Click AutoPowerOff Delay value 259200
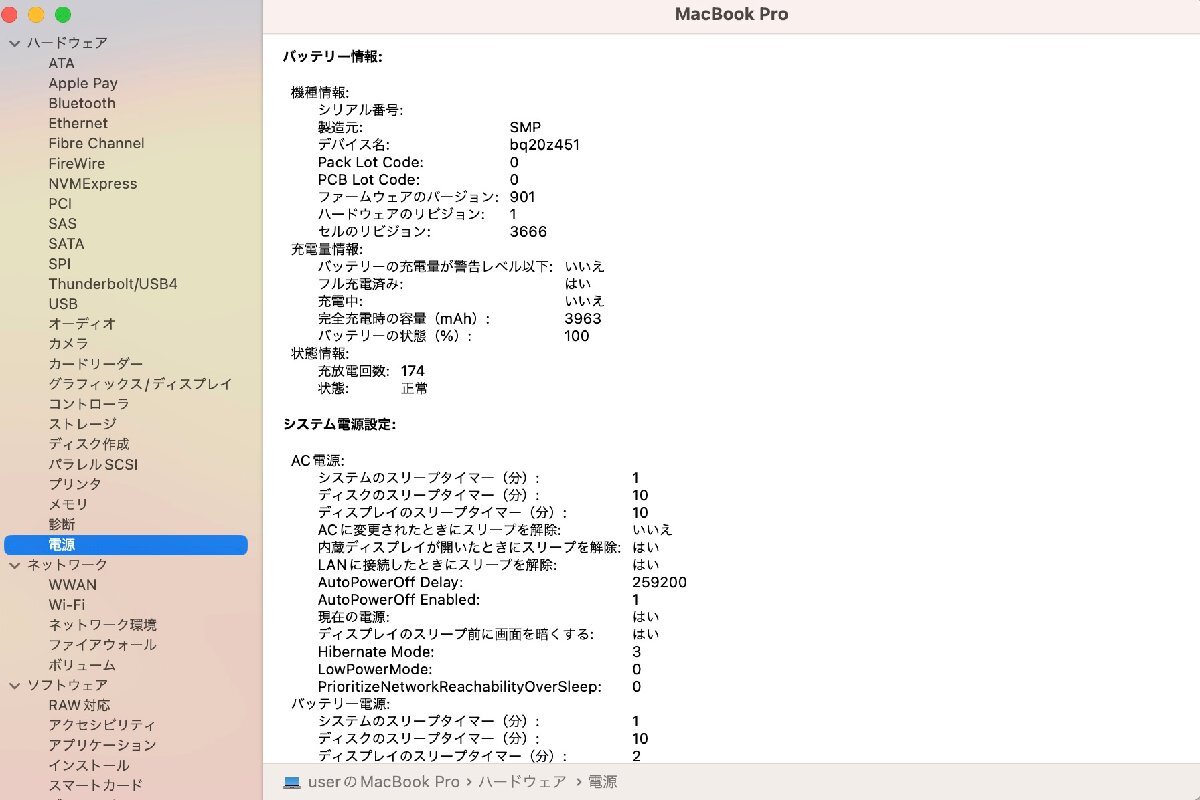This screenshot has height=800, width=1200. 660,582
